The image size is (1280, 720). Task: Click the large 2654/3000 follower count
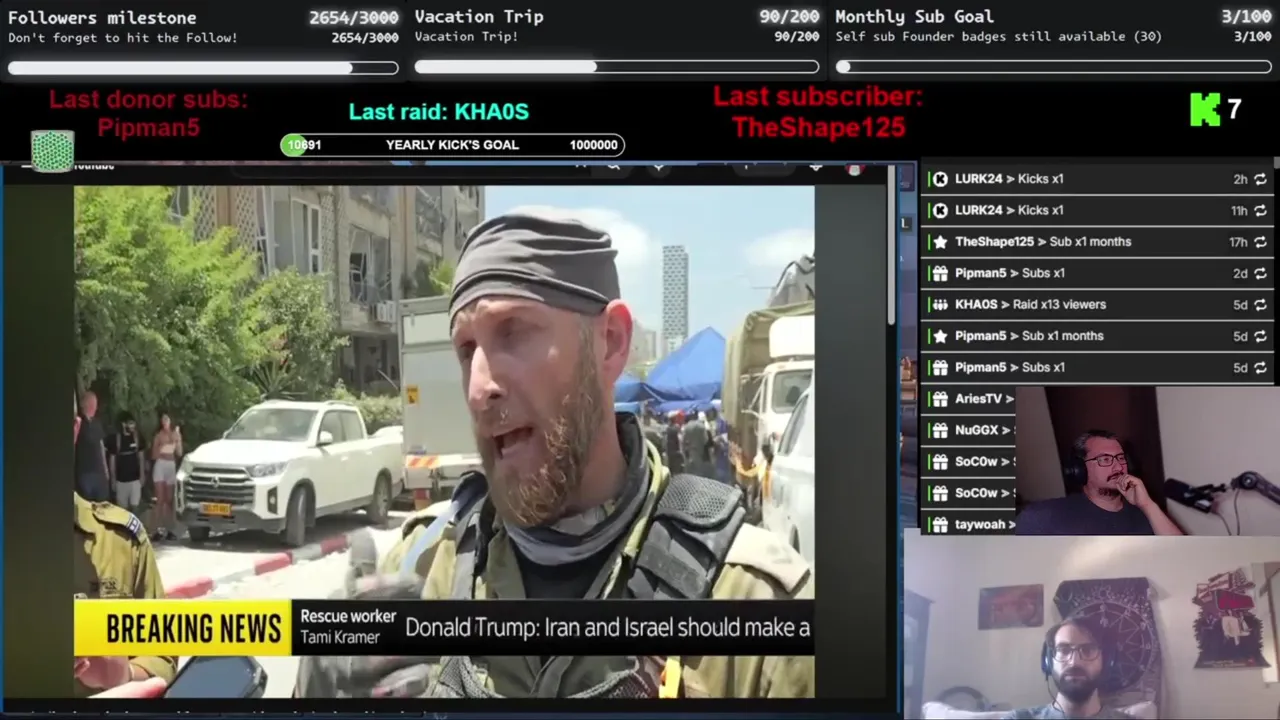pyautogui.click(x=353, y=17)
